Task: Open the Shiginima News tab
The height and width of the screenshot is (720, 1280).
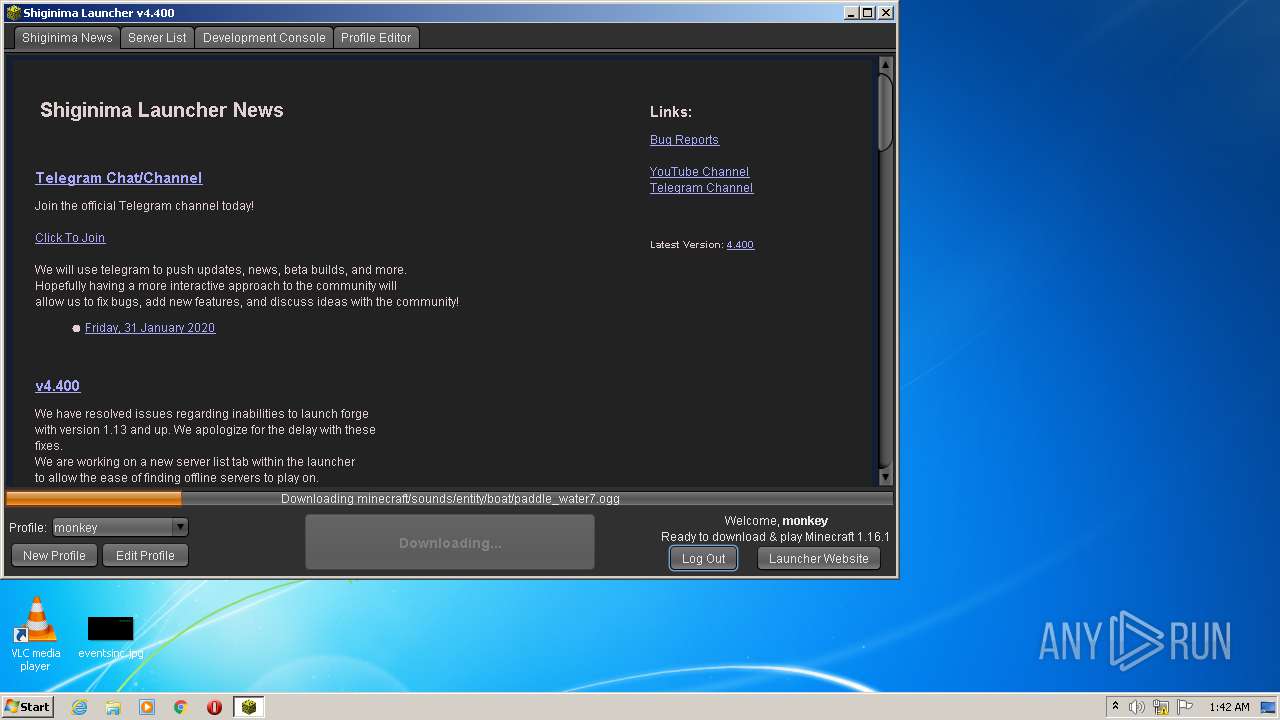Action: (67, 38)
